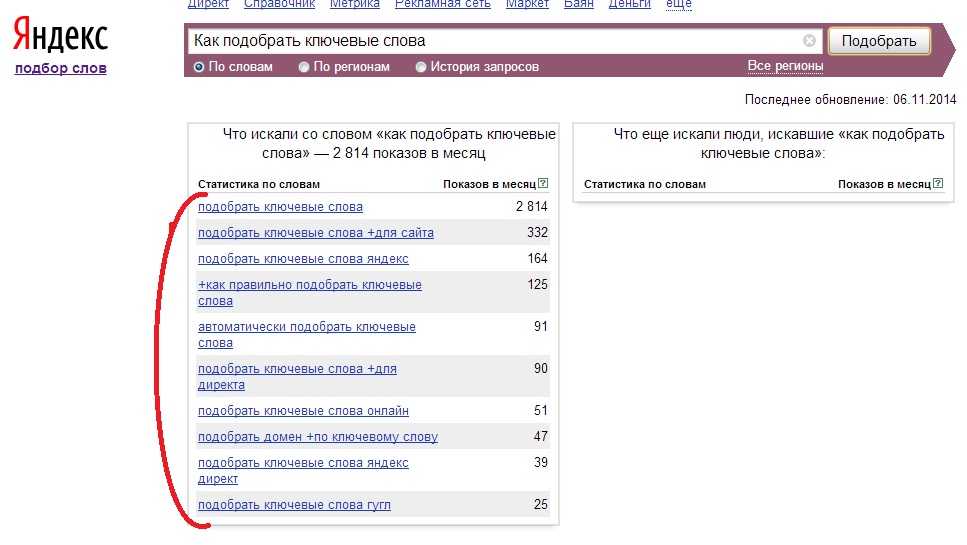Click left panel 'Статистика по словам' header
967x545 pixels.
pyautogui.click(x=259, y=184)
